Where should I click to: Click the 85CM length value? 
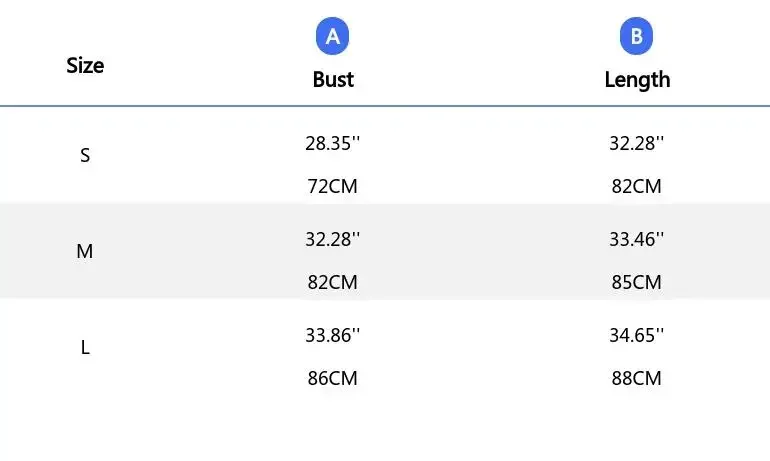(x=636, y=282)
